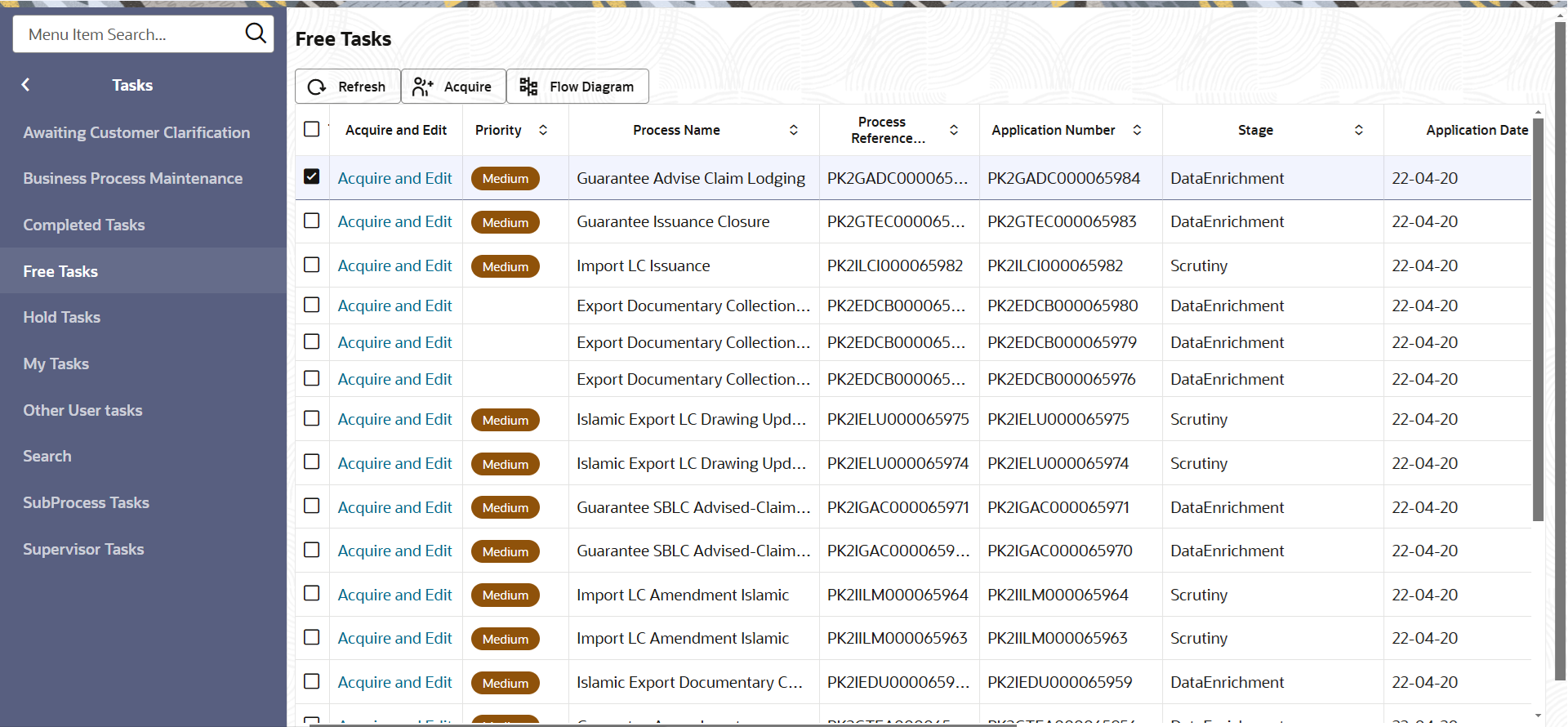The height and width of the screenshot is (727, 1568).
Task: Click Acquire and Edit for Guarantee Issuance Closure
Action: point(394,221)
